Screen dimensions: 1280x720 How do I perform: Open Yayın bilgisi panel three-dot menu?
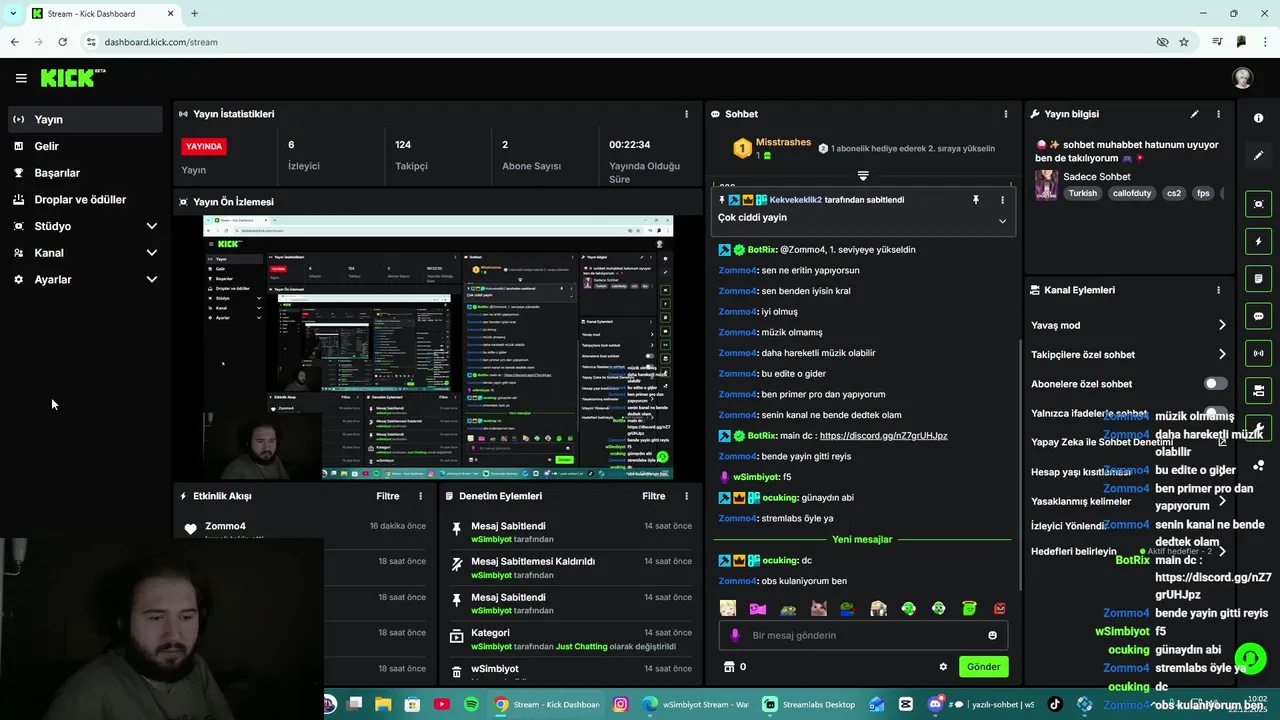(x=1218, y=114)
